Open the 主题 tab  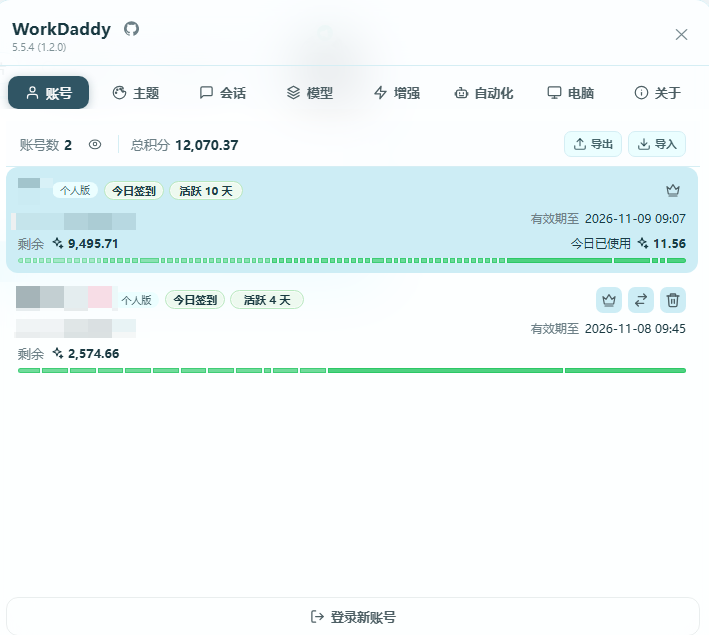point(136,93)
